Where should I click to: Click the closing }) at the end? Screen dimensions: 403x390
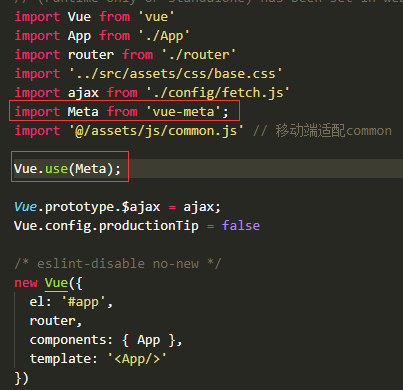coord(22,378)
